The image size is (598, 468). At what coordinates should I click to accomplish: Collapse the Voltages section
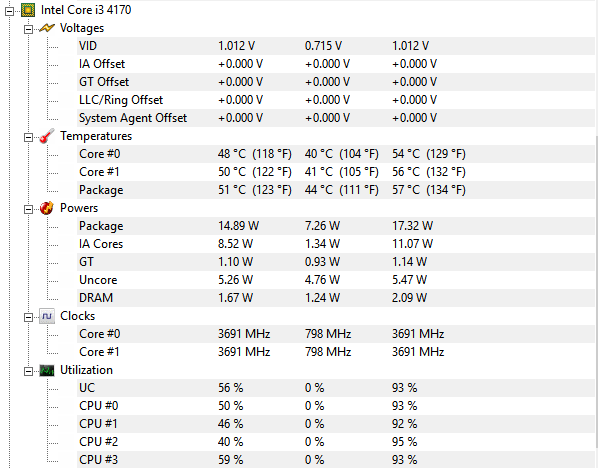[x=28, y=29]
